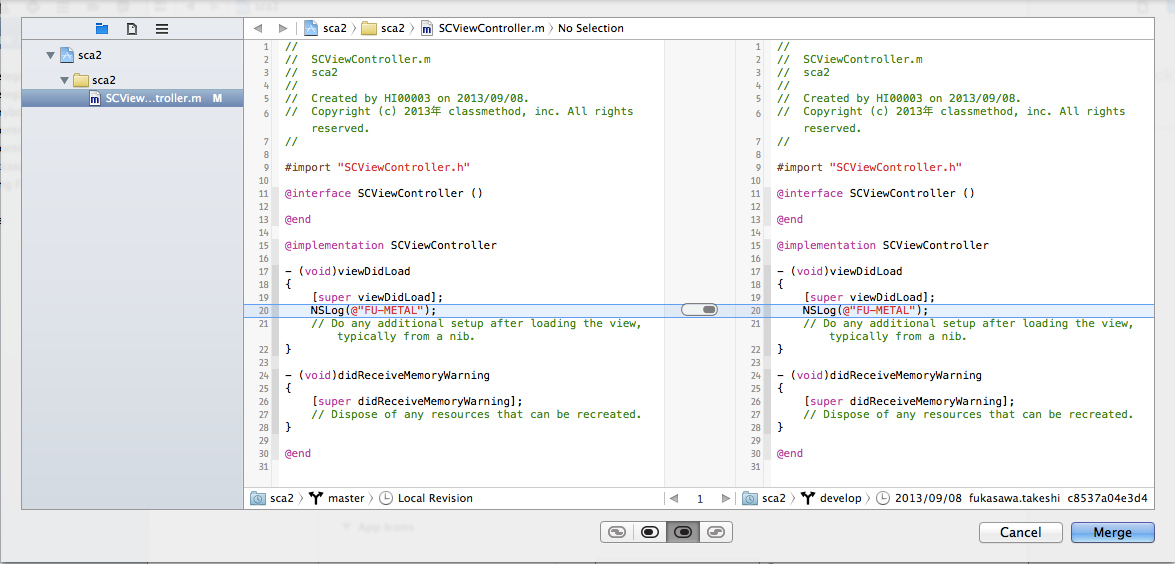Click left pane didReceiveMemoryWarning method declaration
1175x564 pixels.
pos(387,375)
